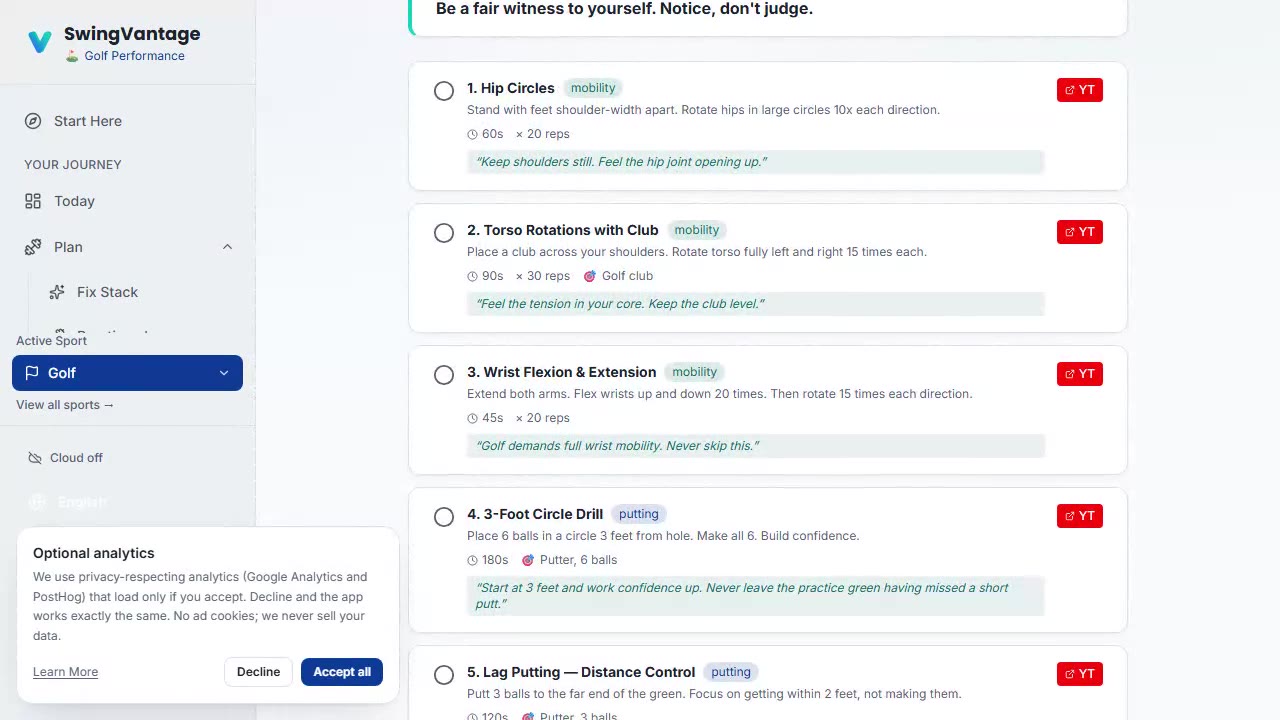Mark Hip Circles exercise as complete
The width and height of the screenshot is (1280, 720).
(x=444, y=91)
